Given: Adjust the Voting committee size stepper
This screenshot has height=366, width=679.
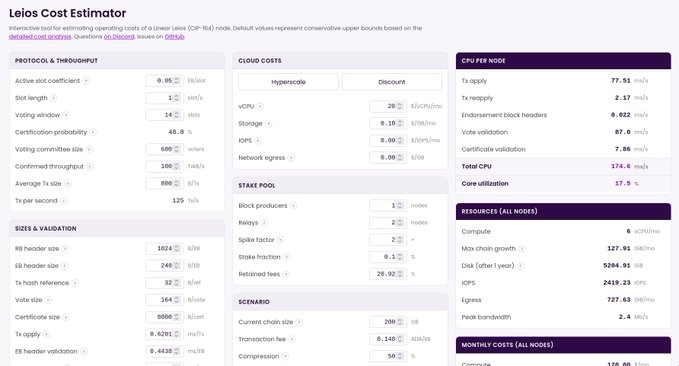Looking at the screenshot, I should [x=177, y=149].
